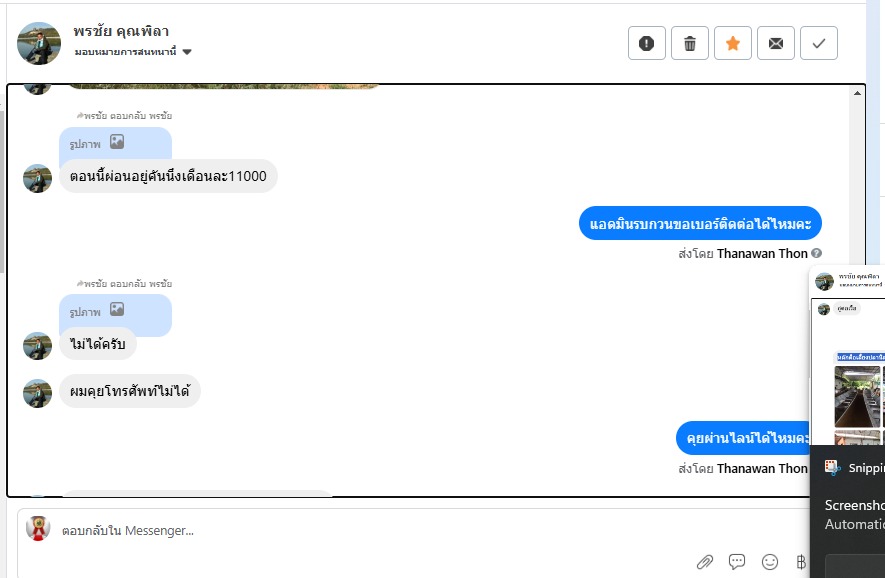The width and height of the screenshot is (885, 578).
Task: Click the scroll up arrow of chat
Action: pyautogui.click(x=857, y=93)
